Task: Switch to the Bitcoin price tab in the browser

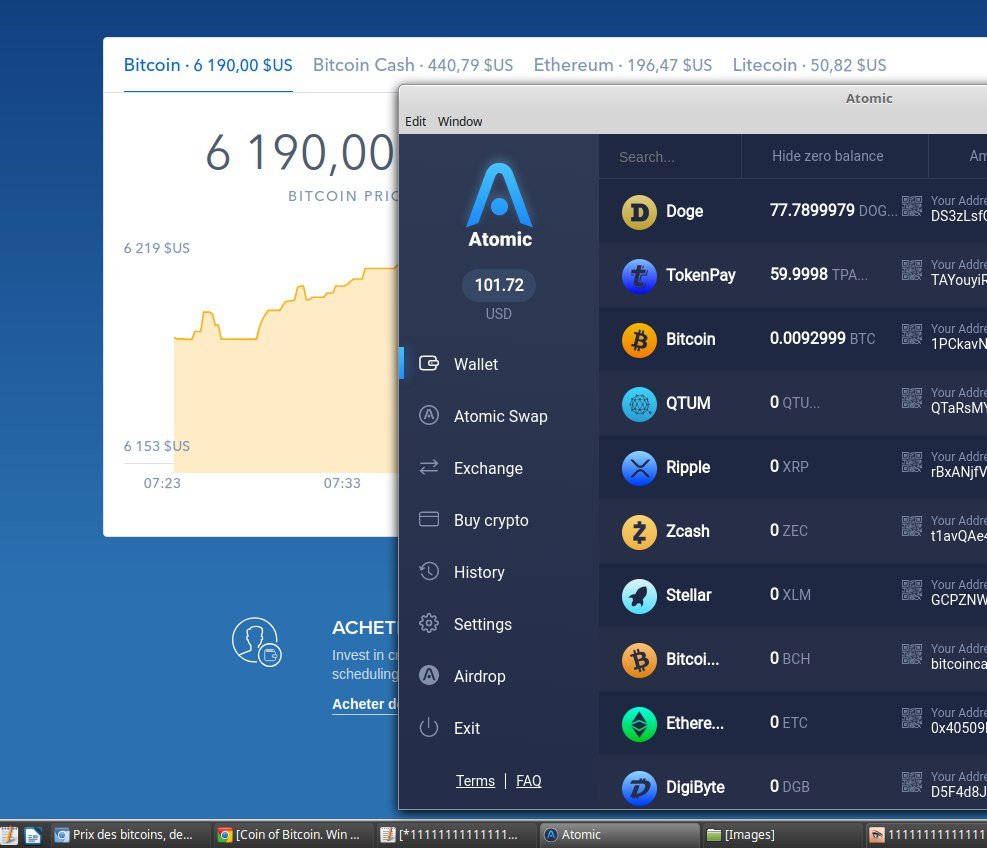Action: coord(208,65)
